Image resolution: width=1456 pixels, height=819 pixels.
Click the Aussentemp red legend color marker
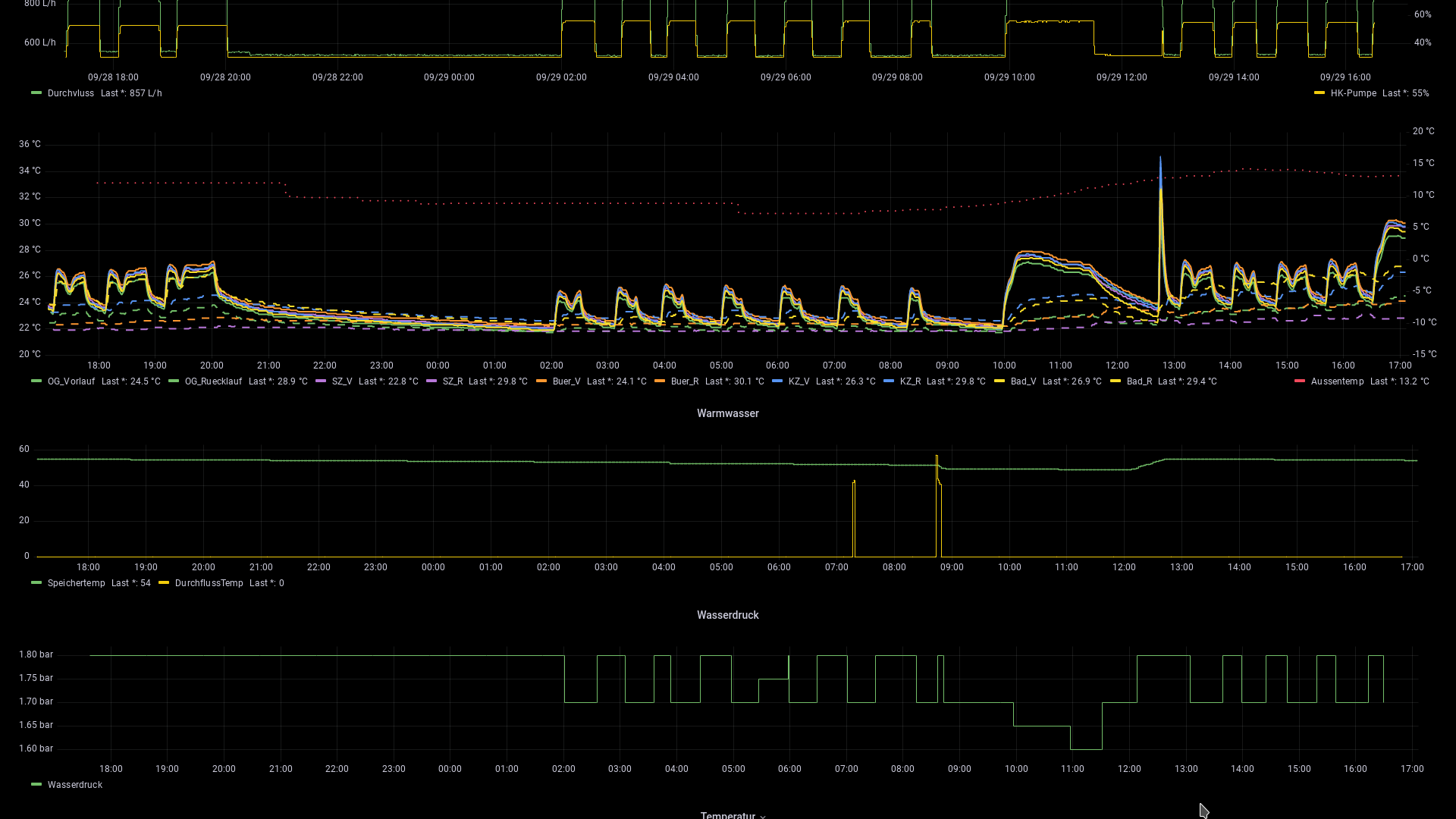point(1300,381)
